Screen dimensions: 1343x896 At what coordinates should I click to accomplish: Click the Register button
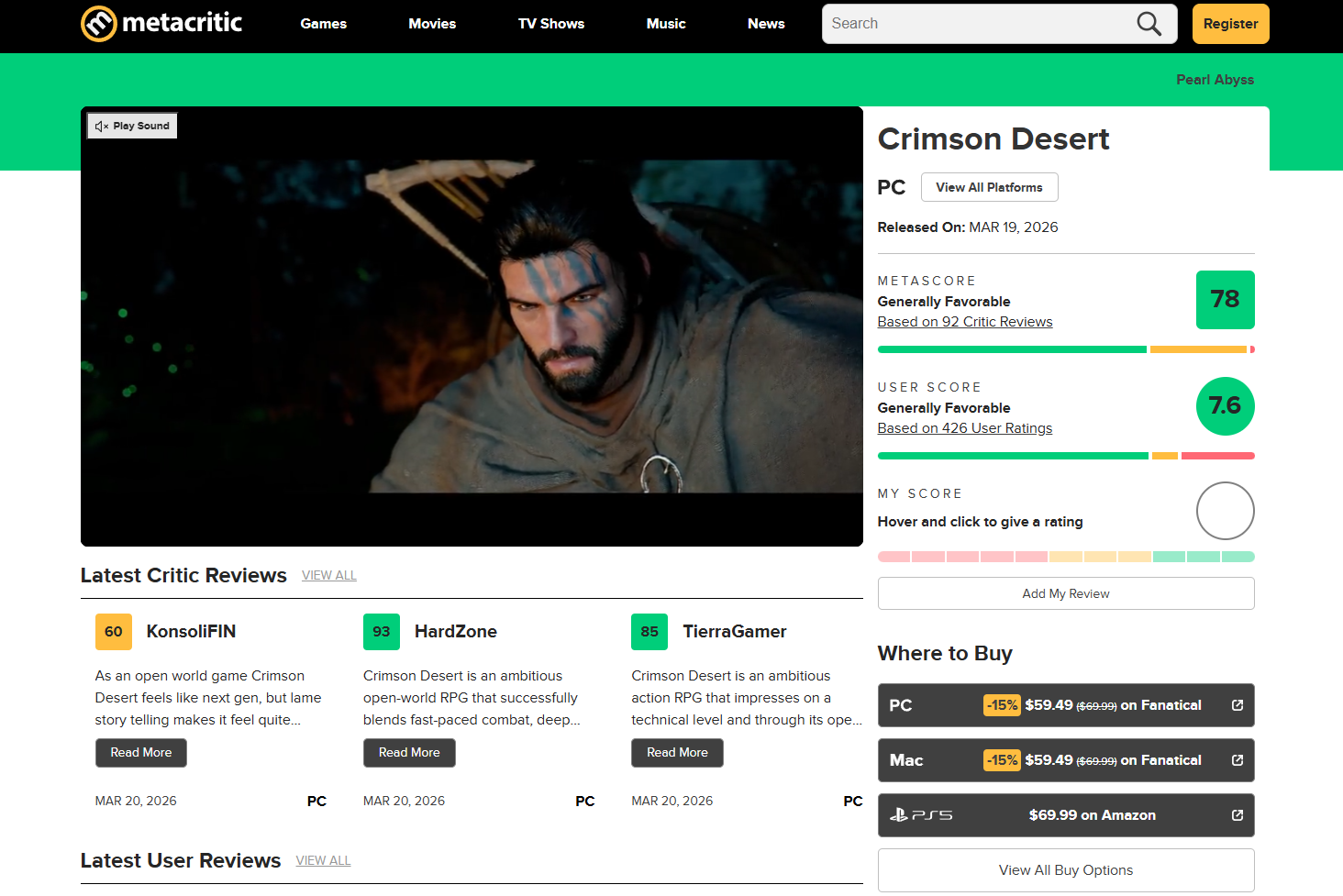click(x=1230, y=23)
